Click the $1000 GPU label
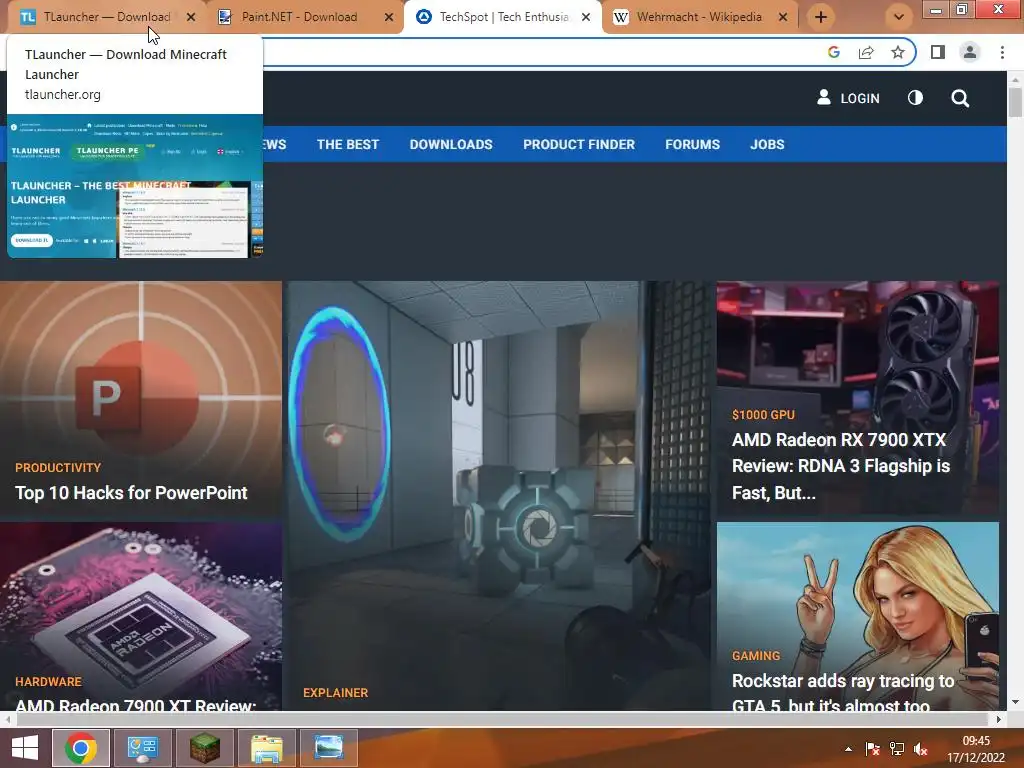1024x768 pixels. [x=763, y=415]
